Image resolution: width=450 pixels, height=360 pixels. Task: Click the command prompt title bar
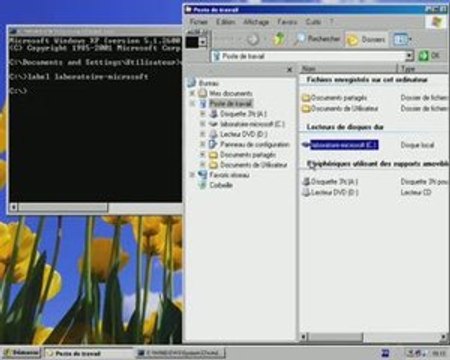point(95,32)
